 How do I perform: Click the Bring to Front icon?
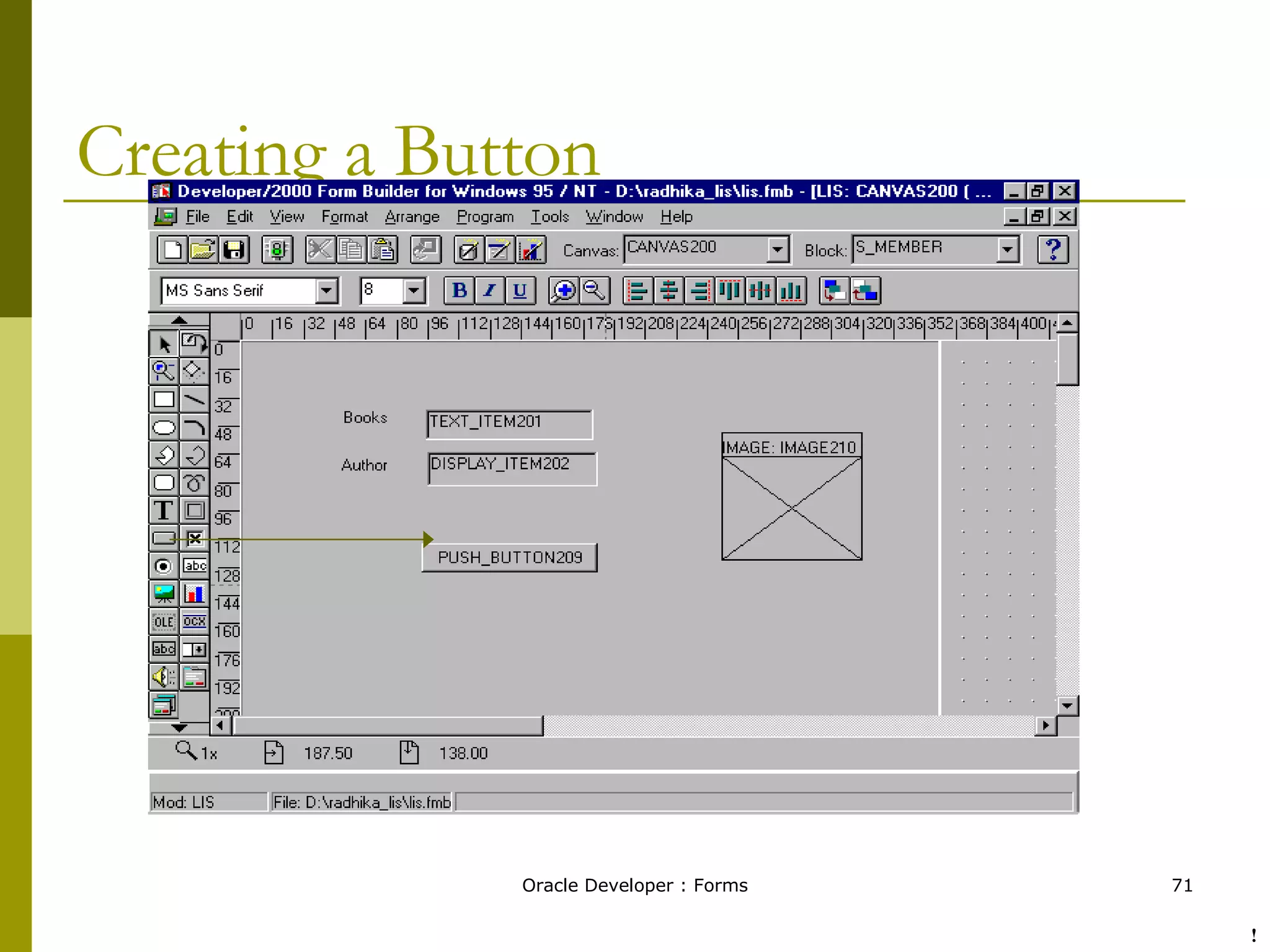point(835,291)
